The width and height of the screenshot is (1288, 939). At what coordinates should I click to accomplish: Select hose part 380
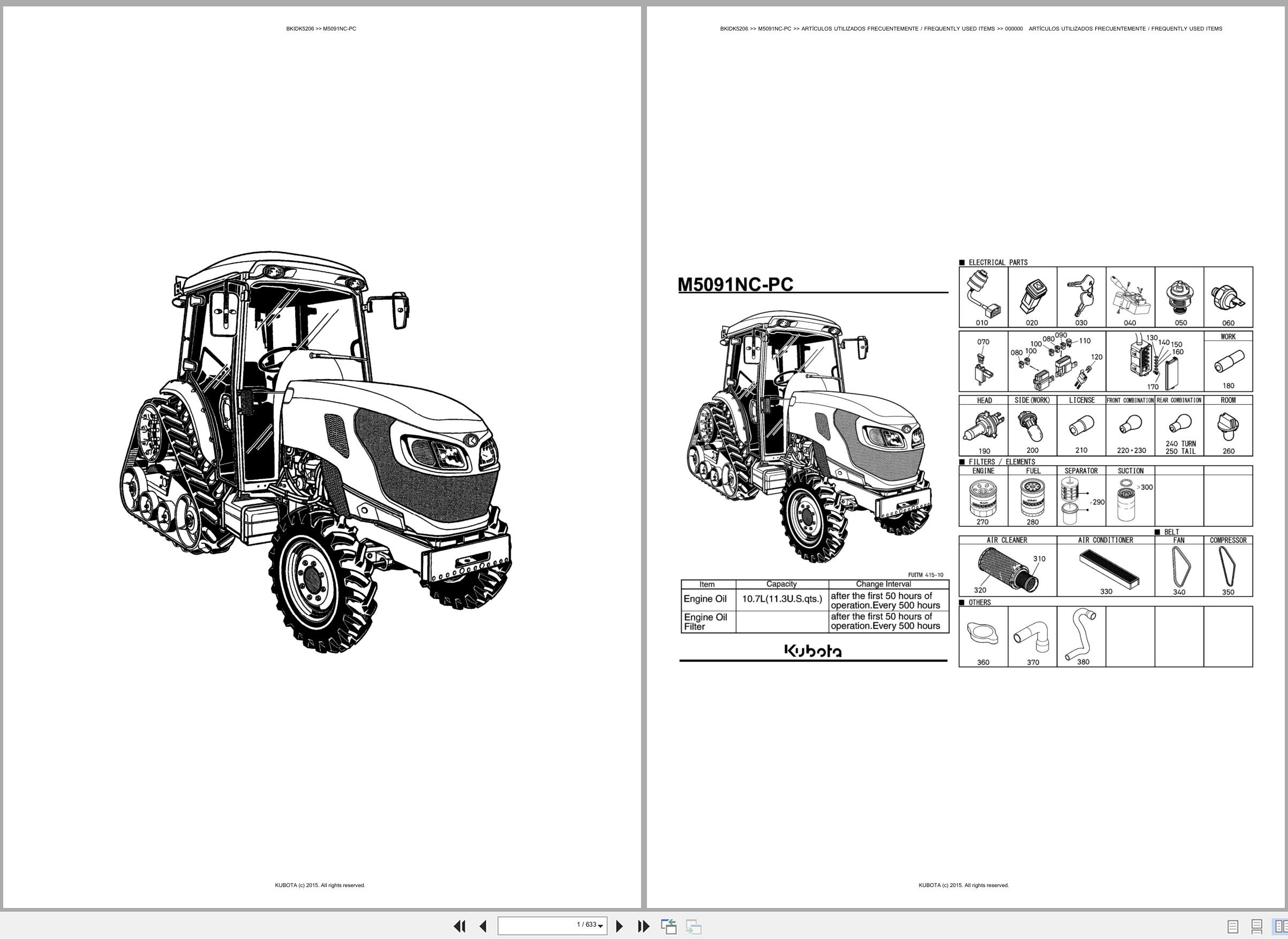(1081, 637)
